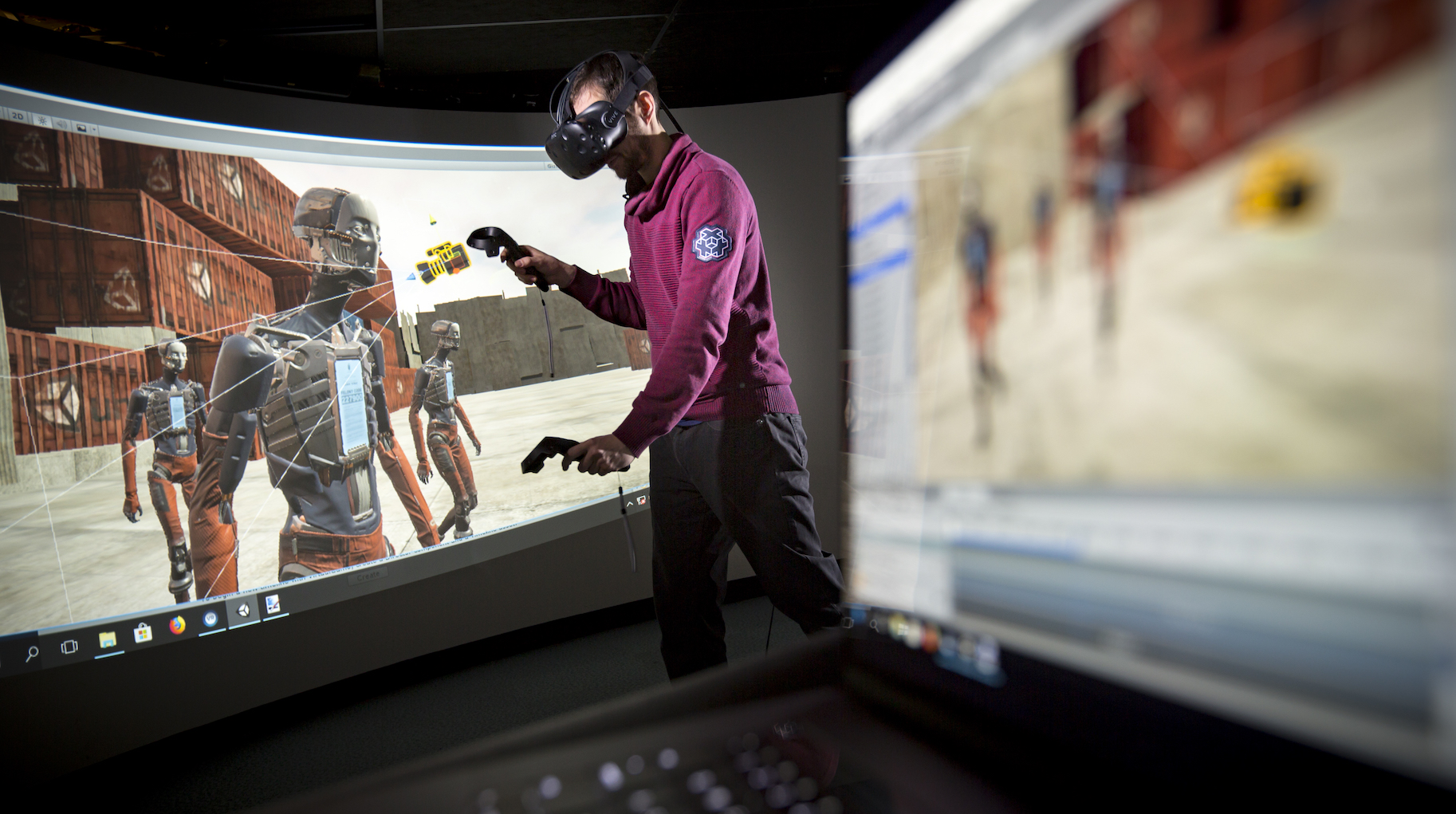Click the Create button under the scene
The image size is (1456, 814).
tap(368, 574)
